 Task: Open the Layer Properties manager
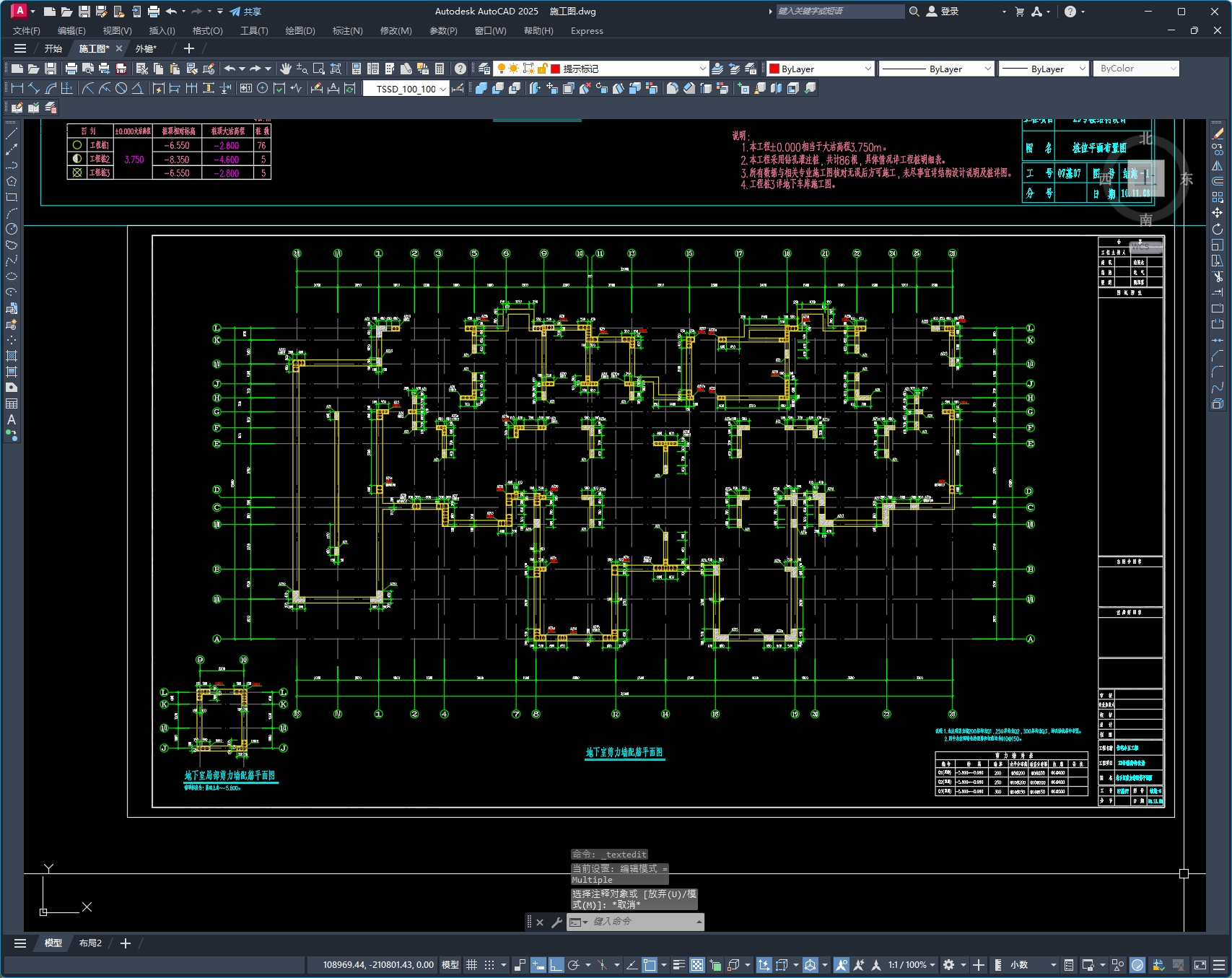(x=484, y=69)
